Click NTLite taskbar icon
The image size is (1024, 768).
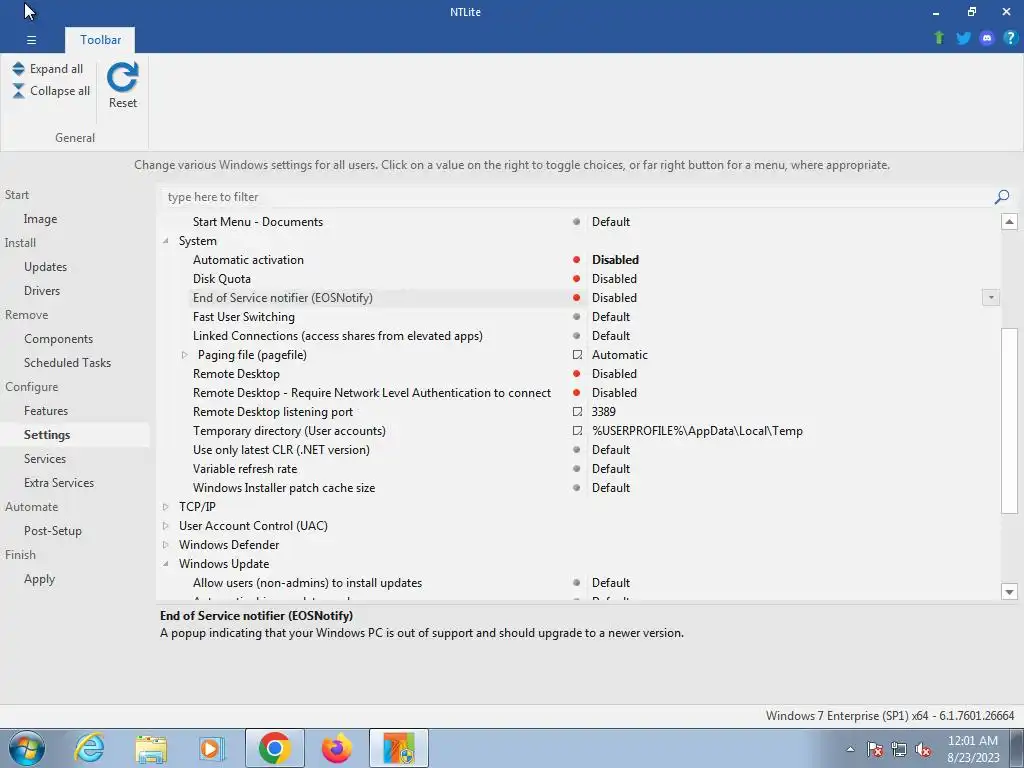pos(399,748)
